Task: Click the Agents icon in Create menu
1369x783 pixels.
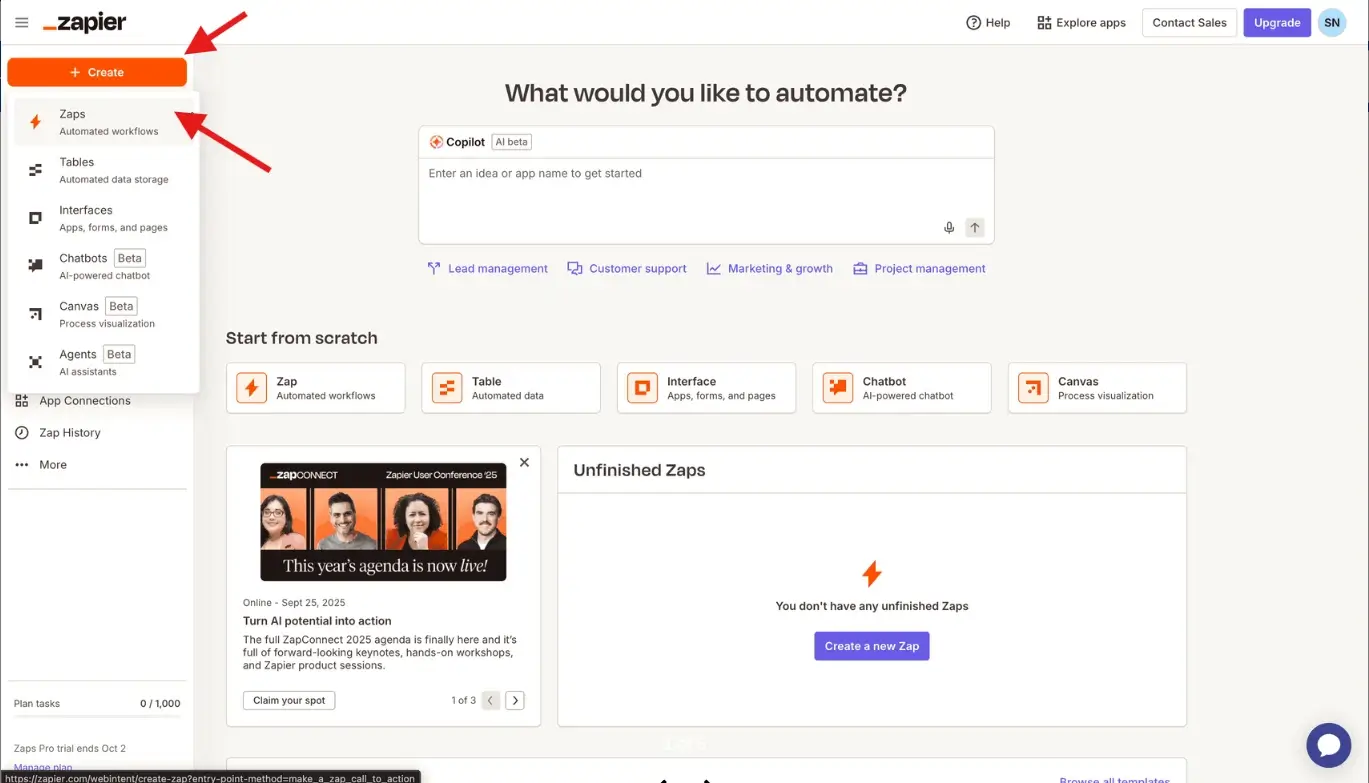Action: [x=35, y=362]
